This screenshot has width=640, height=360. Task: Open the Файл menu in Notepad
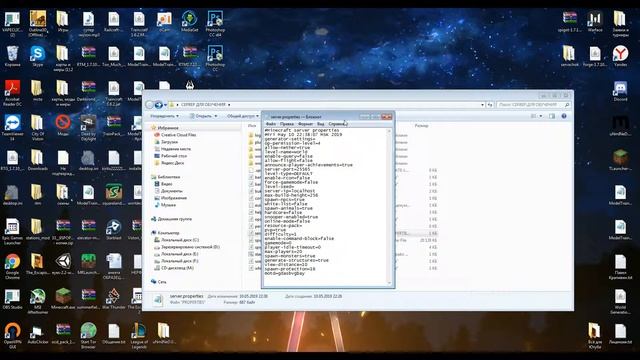271,124
